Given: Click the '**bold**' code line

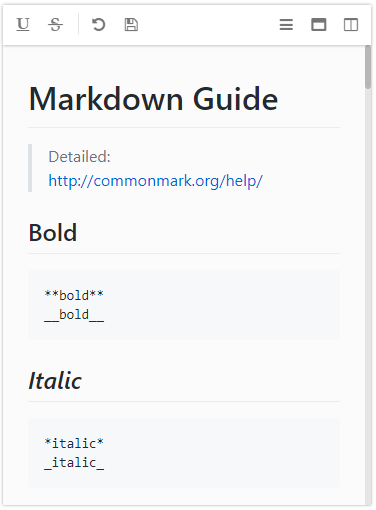Looking at the screenshot, I should click(x=74, y=295).
